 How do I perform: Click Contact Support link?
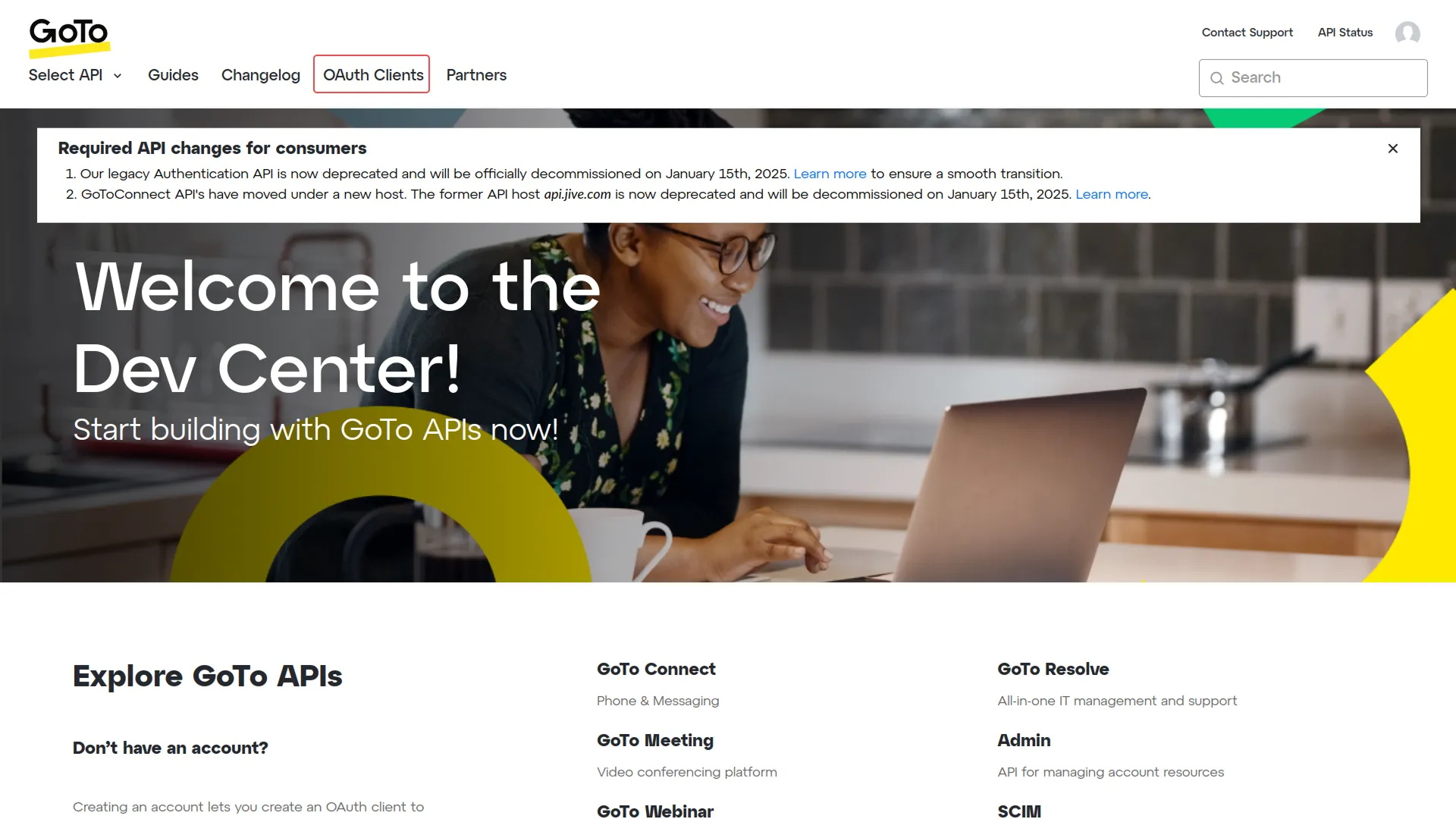[1247, 33]
